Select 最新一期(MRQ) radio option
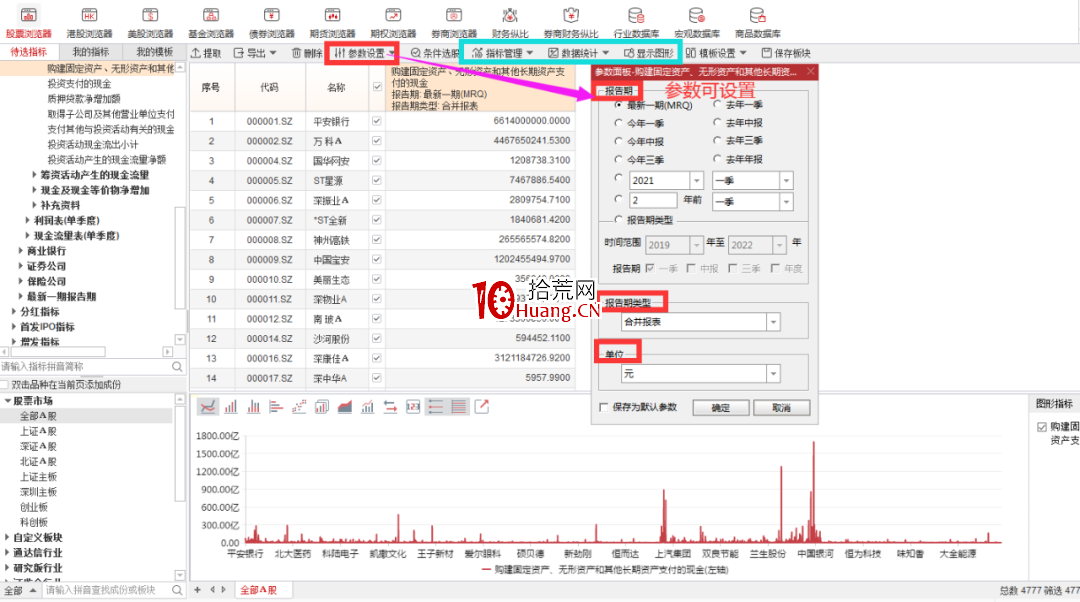Image resolution: width=1080 pixels, height=602 pixels. click(x=618, y=105)
